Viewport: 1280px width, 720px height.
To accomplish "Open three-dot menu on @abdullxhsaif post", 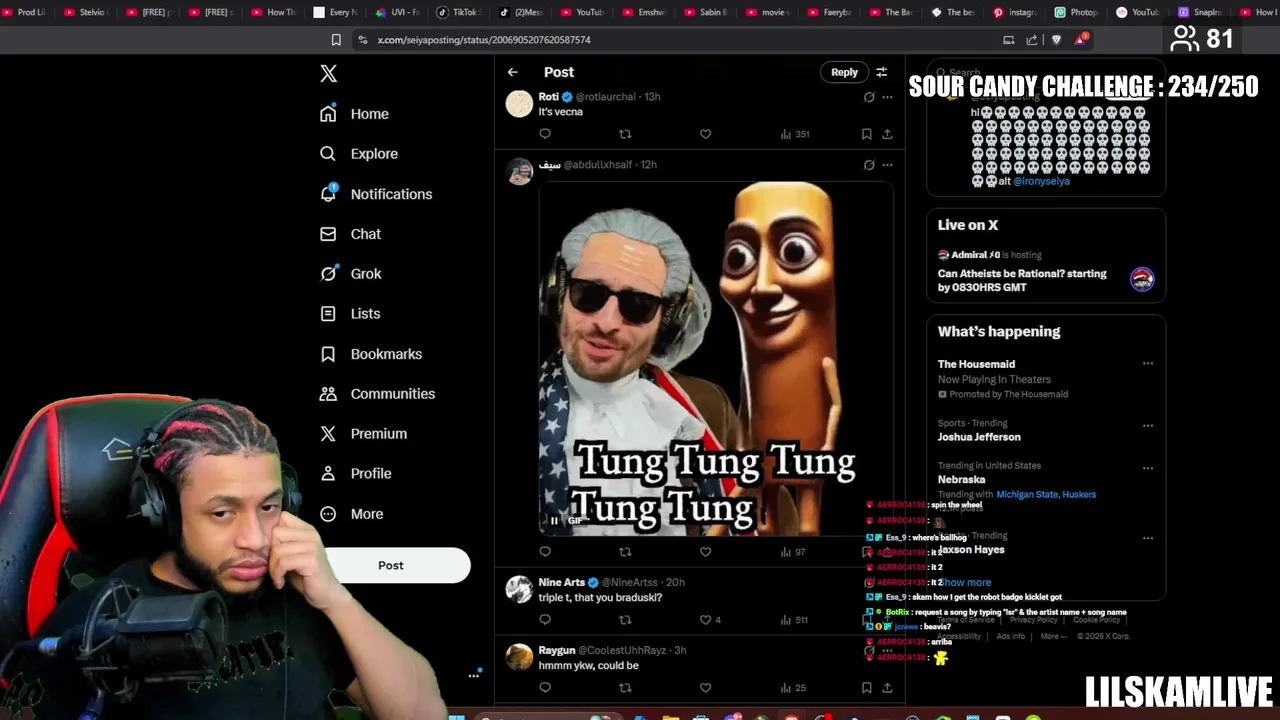I will pos(887,165).
